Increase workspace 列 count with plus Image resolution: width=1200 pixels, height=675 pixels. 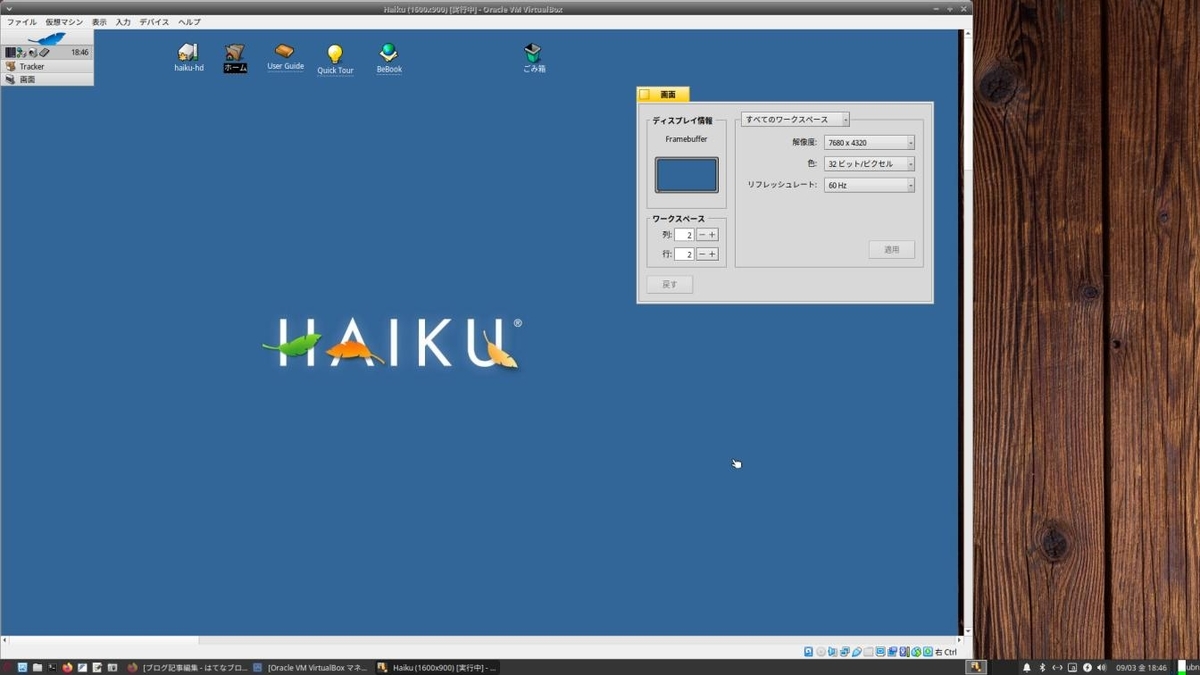click(x=713, y=235)
